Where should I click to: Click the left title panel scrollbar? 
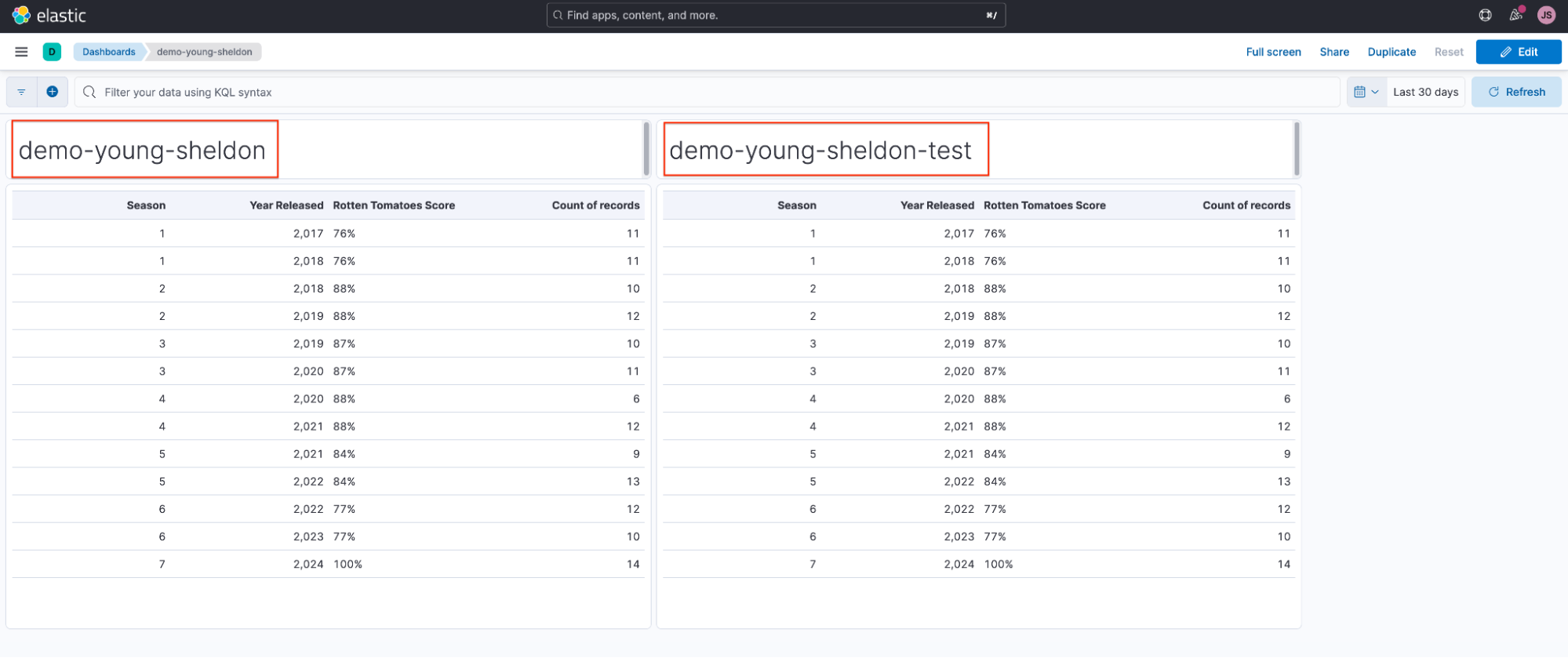[x=646, y=149]
